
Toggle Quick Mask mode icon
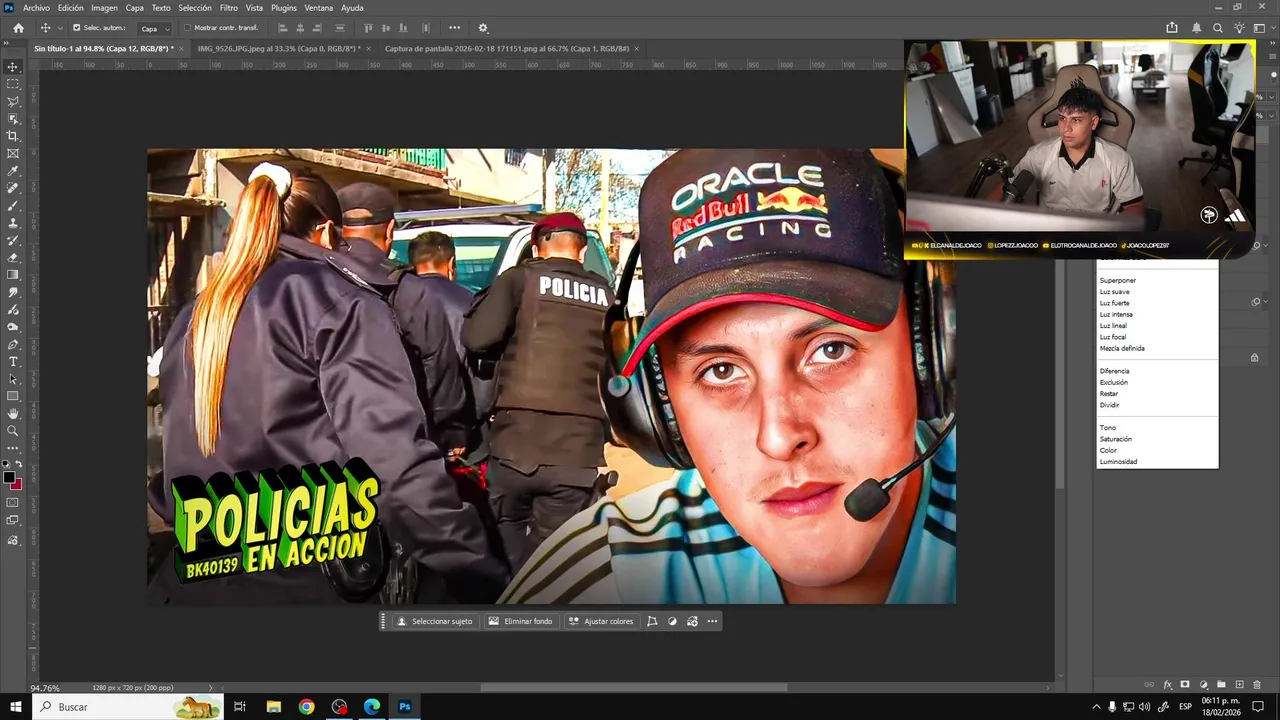(13, 503)
